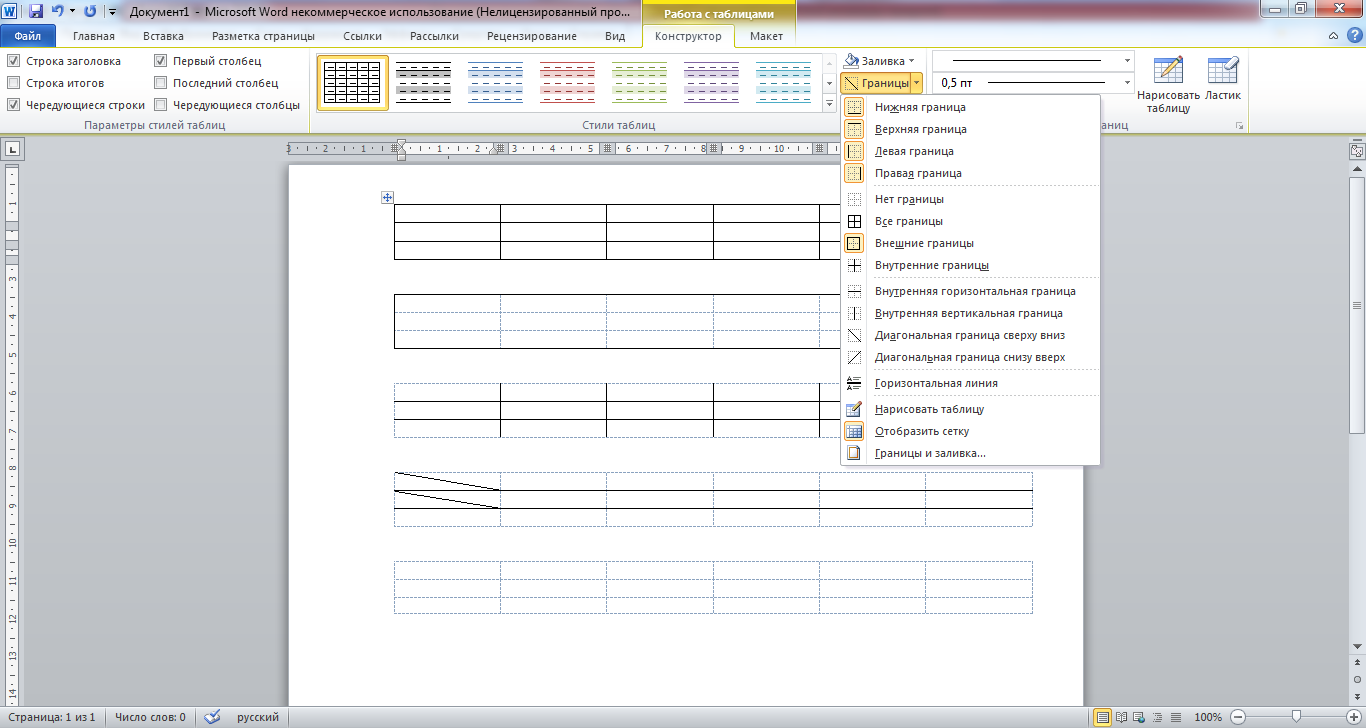The image size is (1366, 728).
Task: Apply Внутренняя горизонтальная граница icon
Action: [854, 291]
